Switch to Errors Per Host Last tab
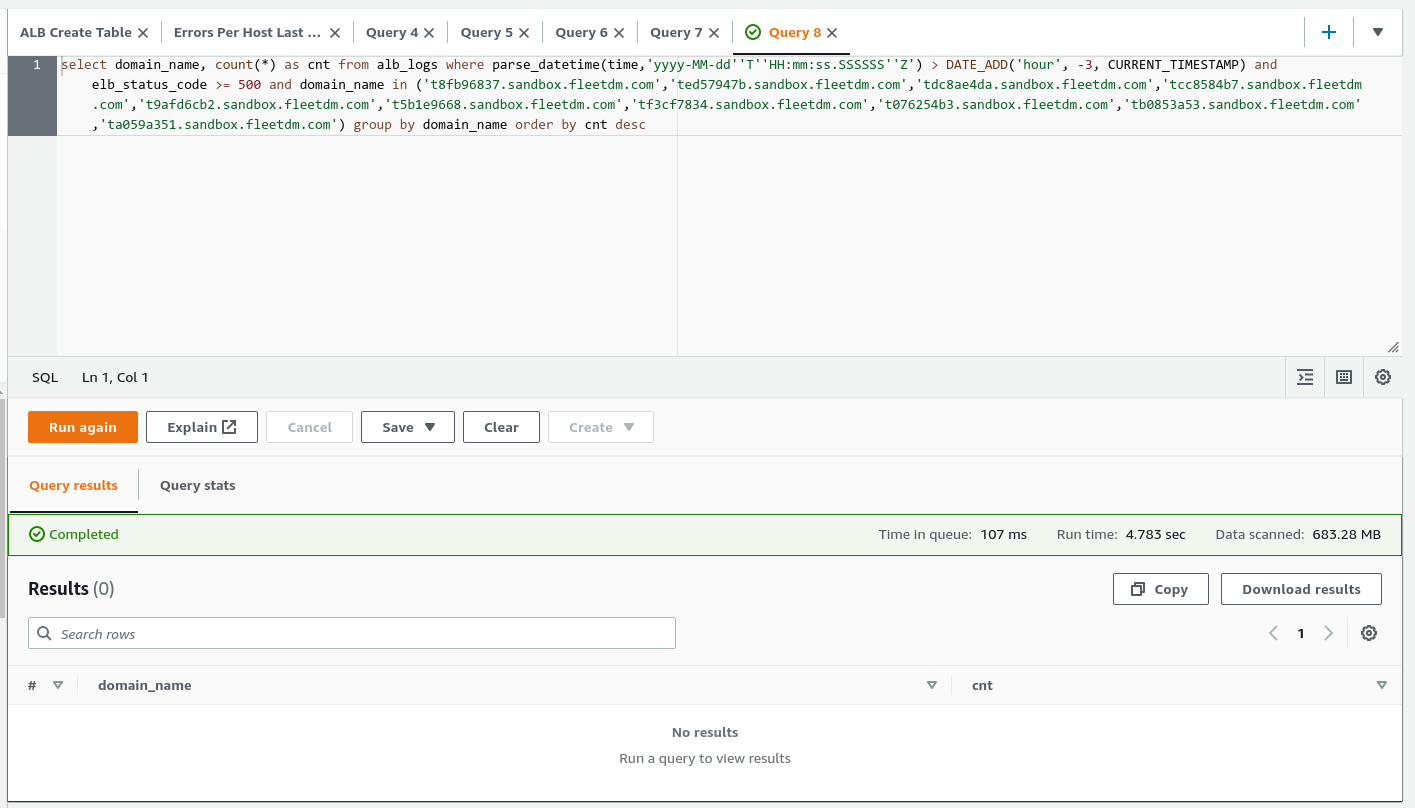The image size is (1415, 808). pyautogui.click(x=247, y=33)
